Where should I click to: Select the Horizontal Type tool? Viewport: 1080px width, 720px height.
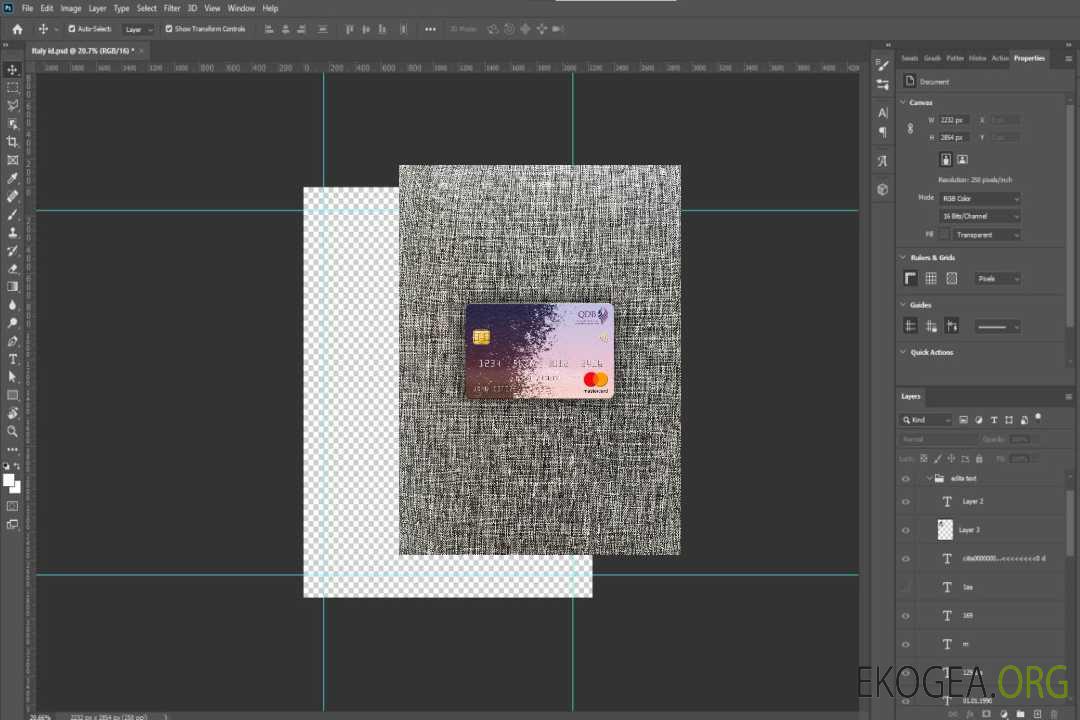13,359
